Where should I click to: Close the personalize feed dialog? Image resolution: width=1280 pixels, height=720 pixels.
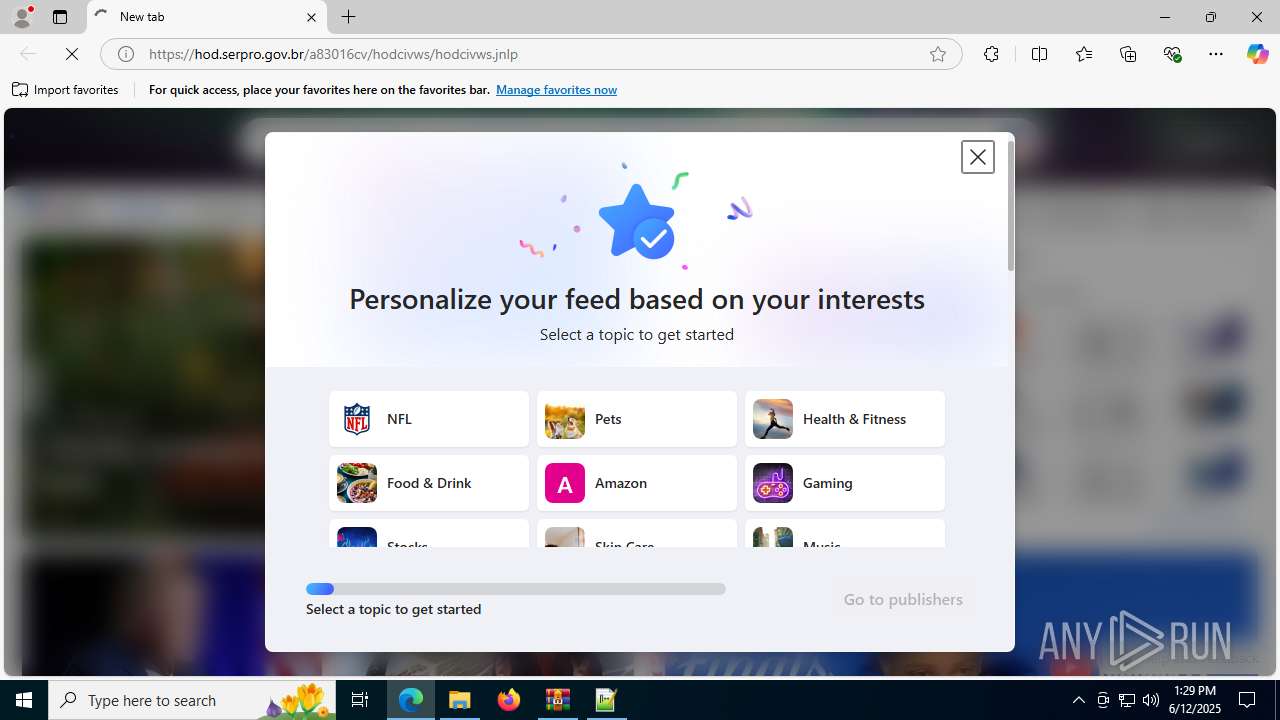coord(977,157)
